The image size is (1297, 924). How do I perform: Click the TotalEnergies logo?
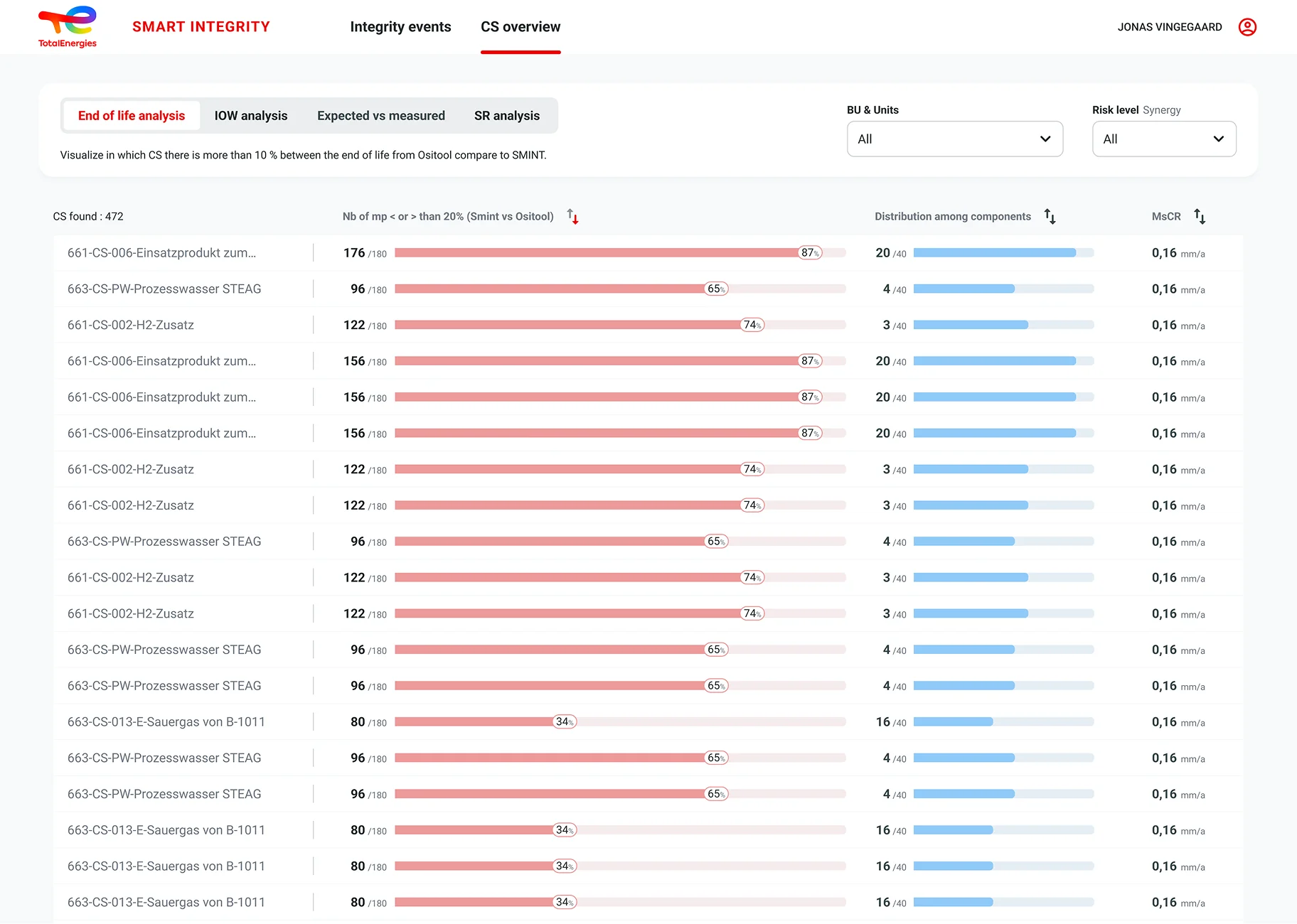click(68, 27)
